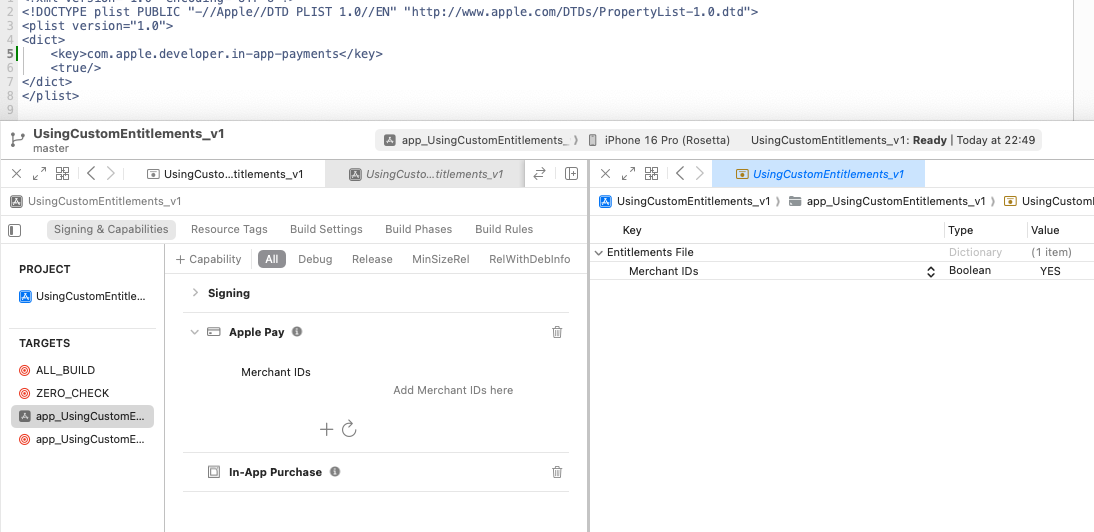The image size is (1094, 532).
Task: Open related items grid in right editor
Action: [652, 174]
